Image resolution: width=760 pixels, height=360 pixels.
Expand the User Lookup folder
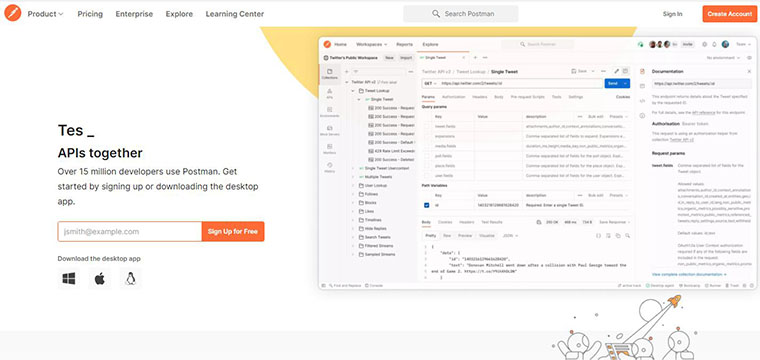pyautogui.click(x=353, y=186)
